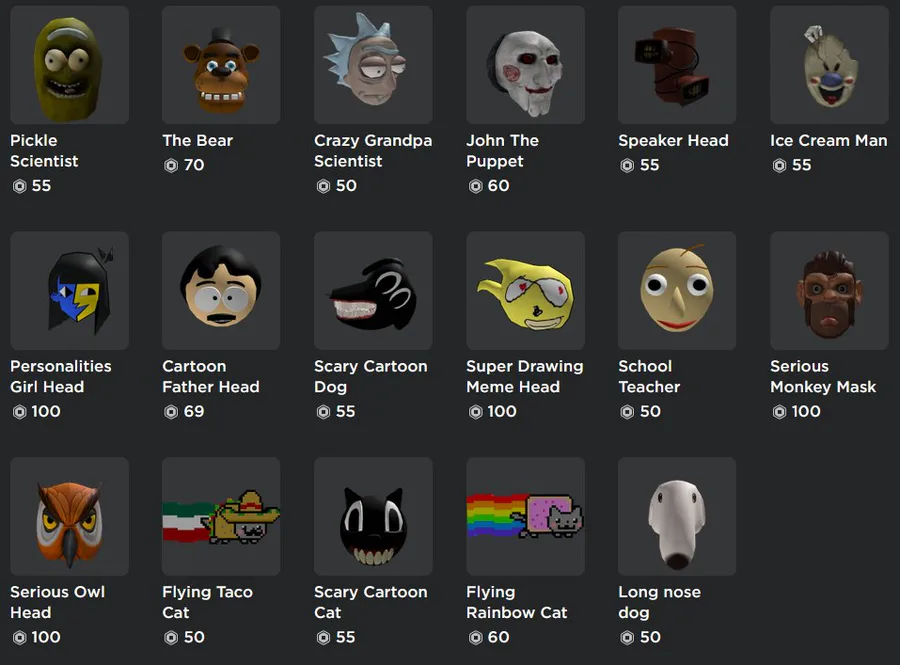
Task: Open the Pickle Scientist head thumbnail
Action: pyautogui.click(x=69, y=65)
